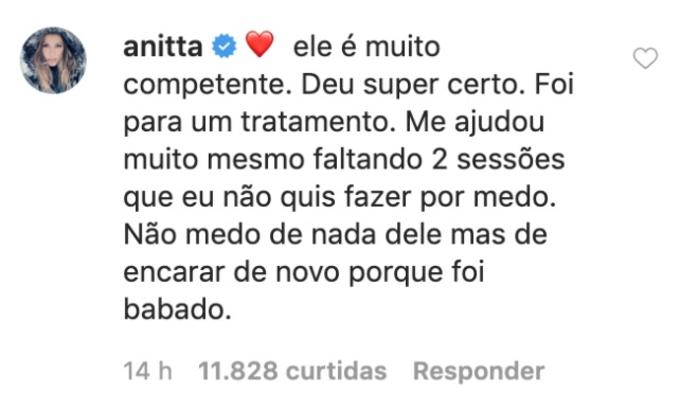Viewport: 680px width, 411px height.
Task: Click the red heart emoji
Action: pos(259,47)
